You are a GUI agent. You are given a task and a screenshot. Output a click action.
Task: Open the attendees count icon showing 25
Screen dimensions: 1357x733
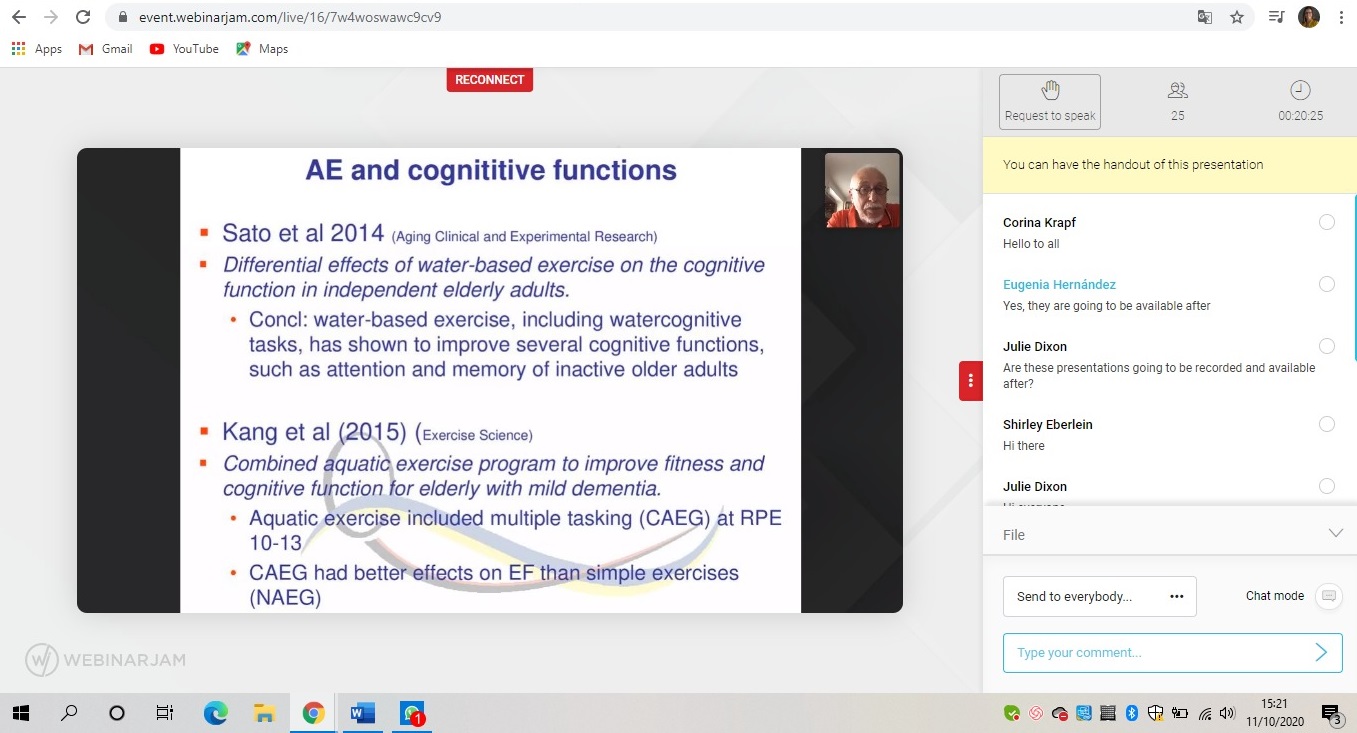(1177, 90)
